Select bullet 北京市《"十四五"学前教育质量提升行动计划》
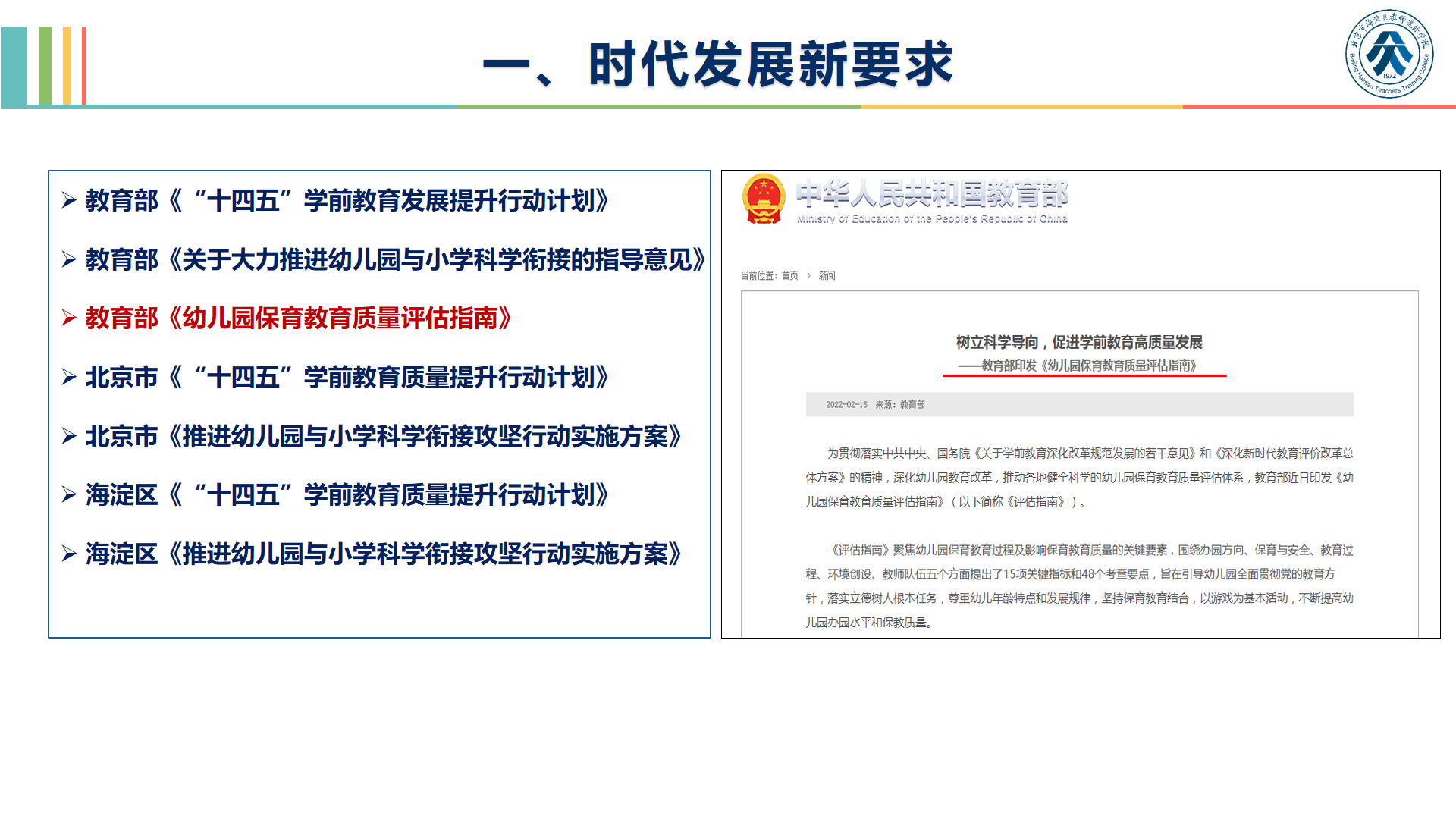 point(347,377)
